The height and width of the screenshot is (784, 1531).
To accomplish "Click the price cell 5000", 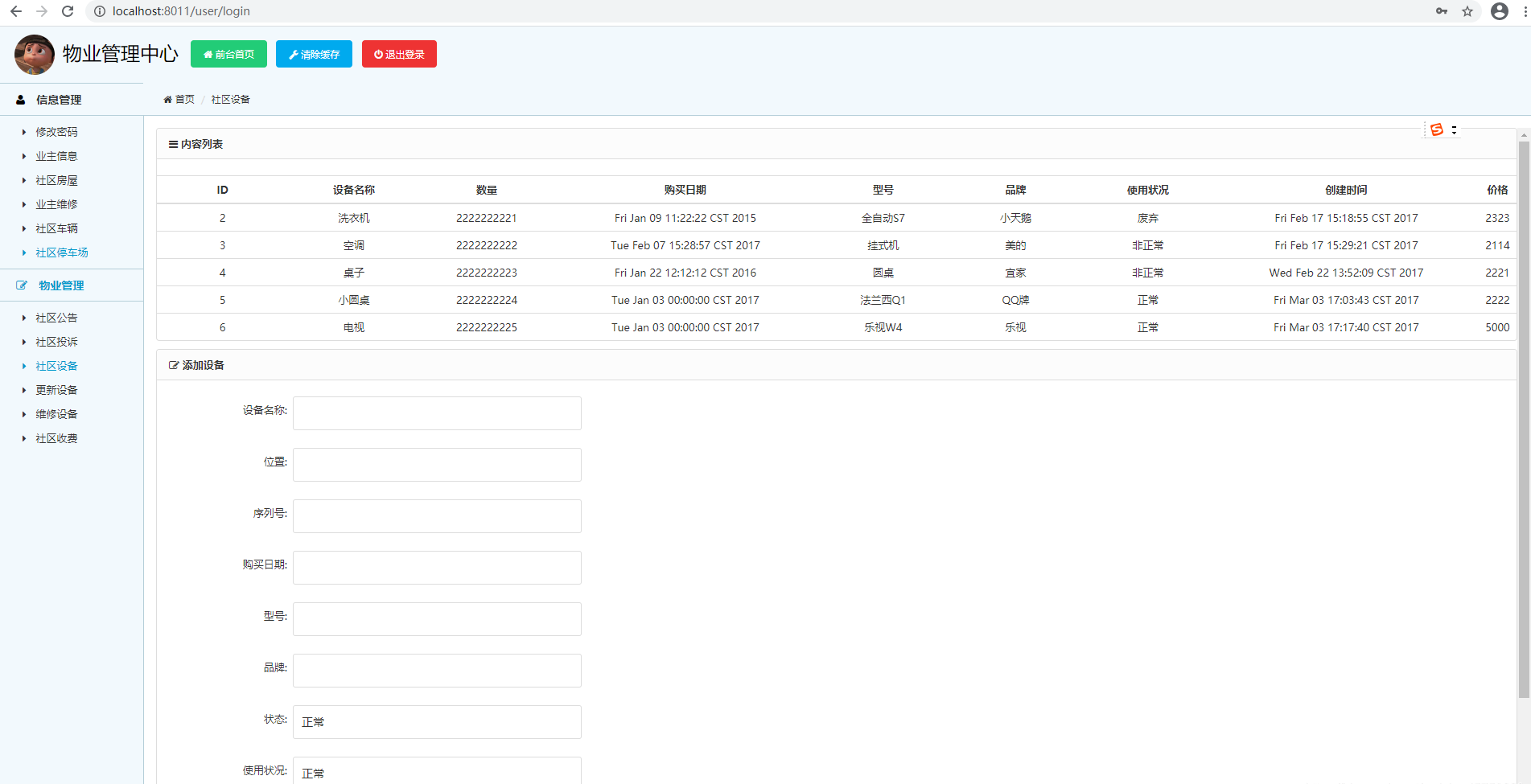I will (x=1497, y=327).
